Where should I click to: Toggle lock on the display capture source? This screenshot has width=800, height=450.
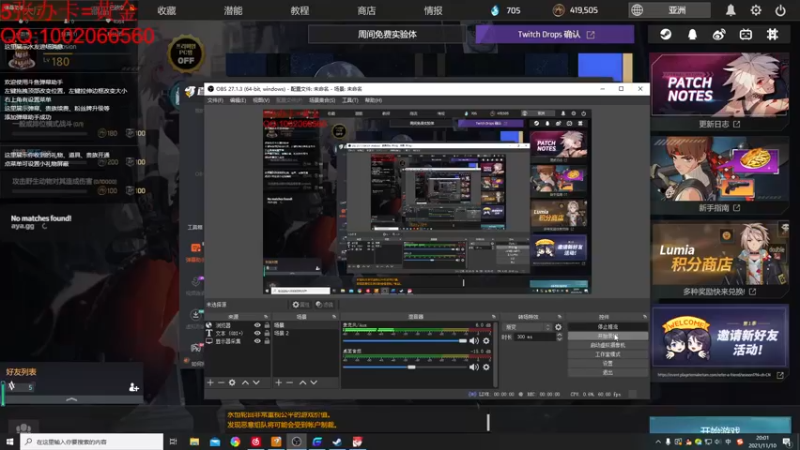tap(267, 341)
